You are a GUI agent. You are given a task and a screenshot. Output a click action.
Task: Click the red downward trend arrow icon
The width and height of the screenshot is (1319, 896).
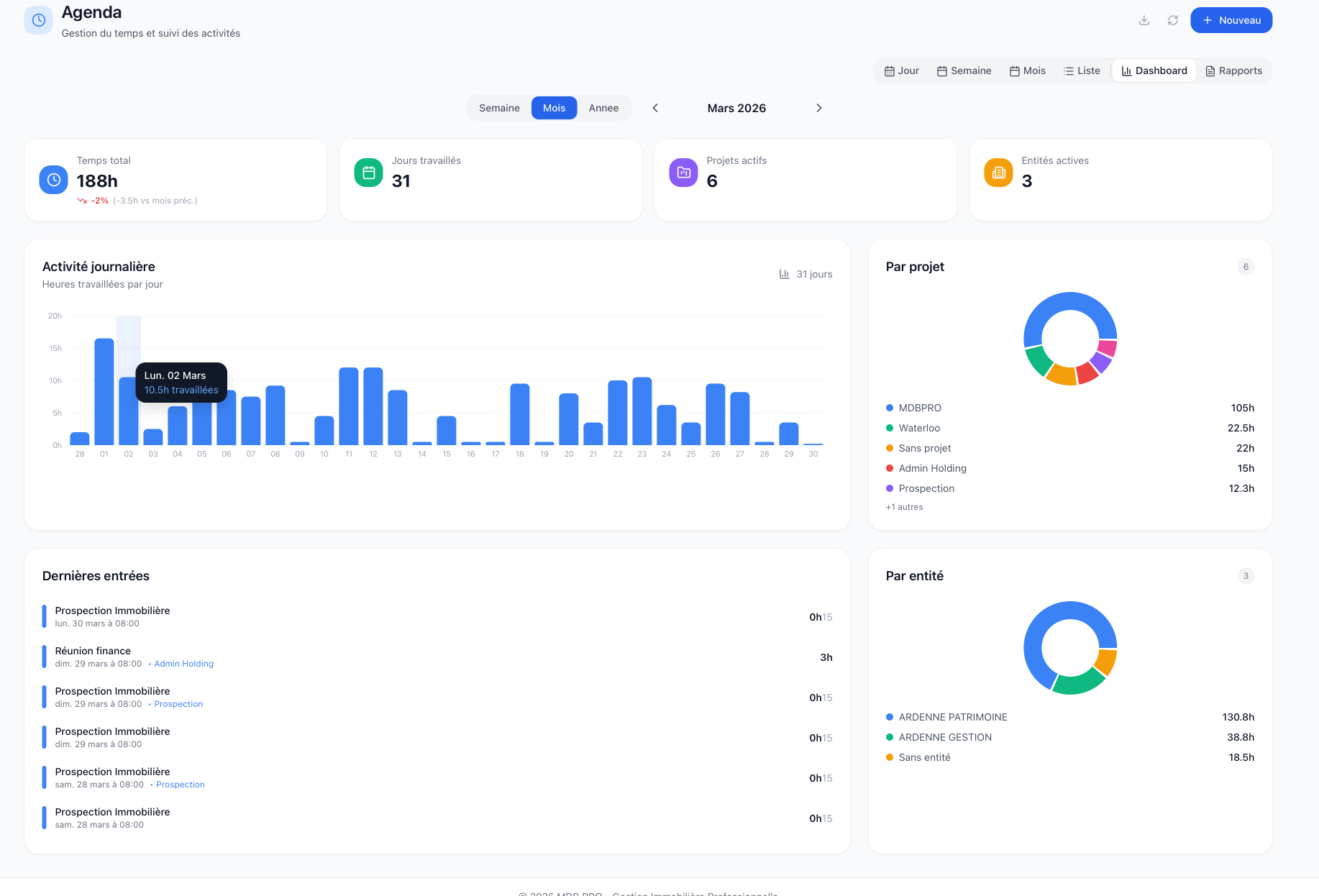pos(82,201)
